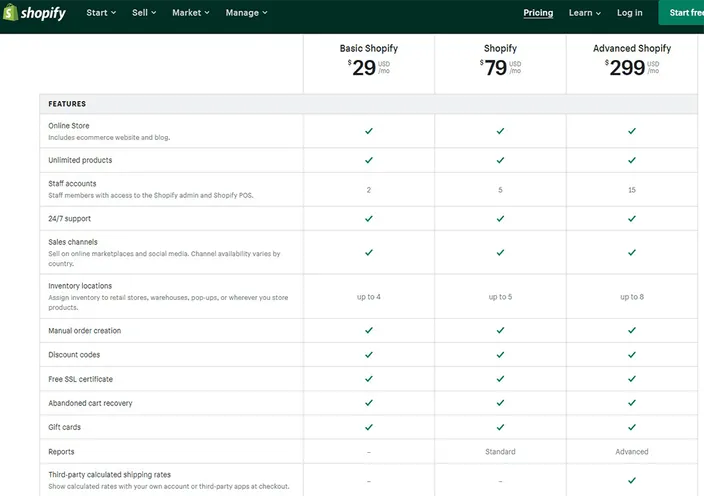Click the 'Abandoned cart recovery' feature label
Viewport: 704px width, 496px height.
[90, 403]
